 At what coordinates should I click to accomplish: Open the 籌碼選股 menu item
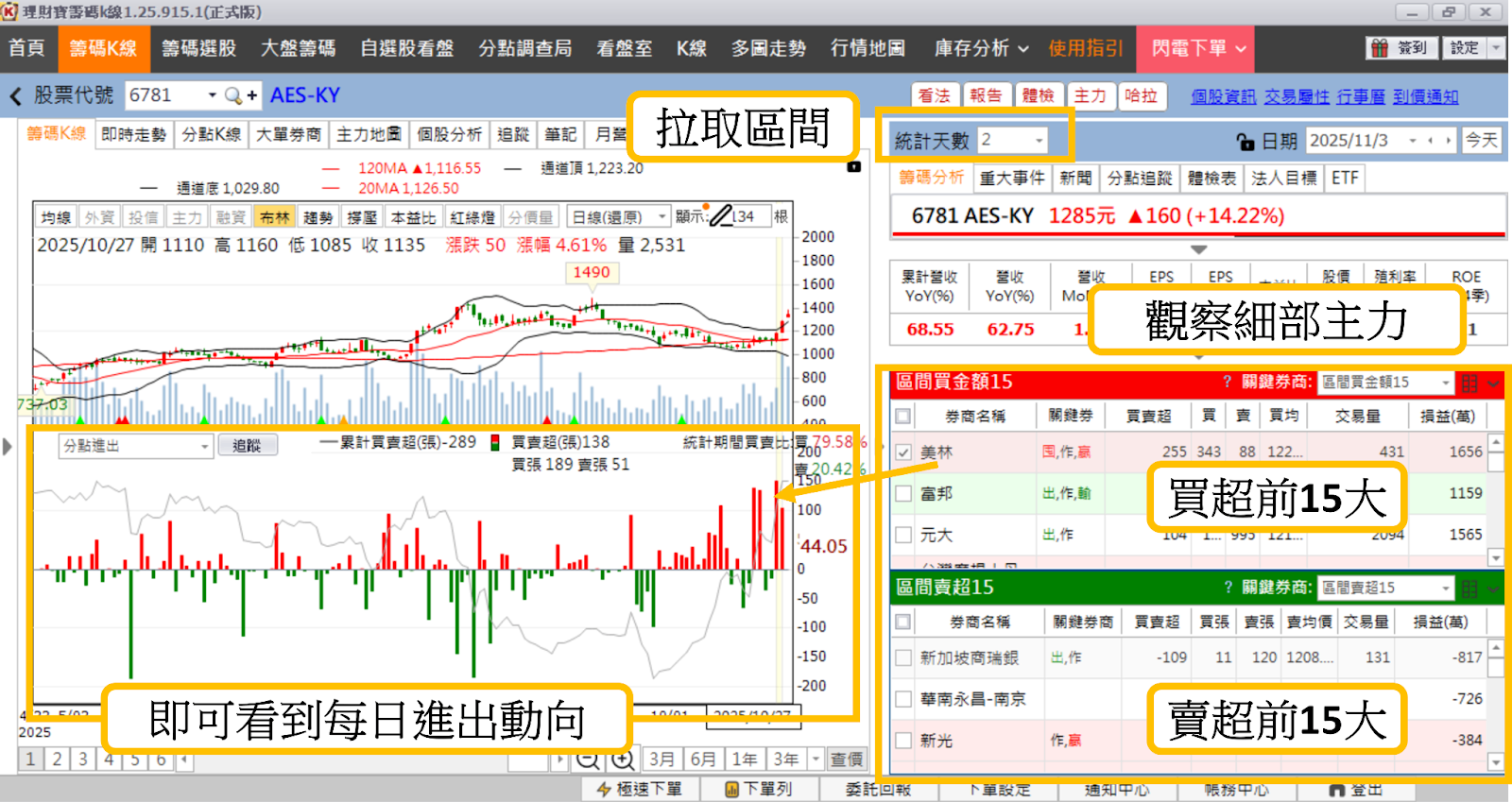[x=198, y=48]
